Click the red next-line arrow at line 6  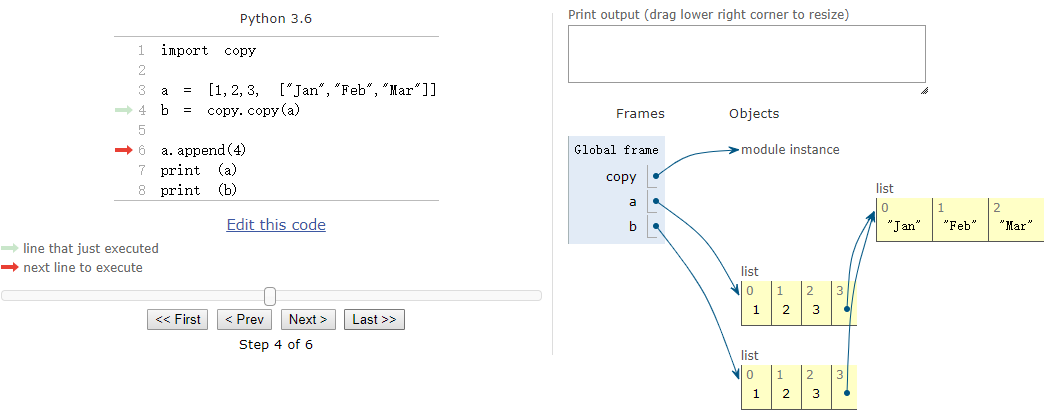(x=124, y=150)
